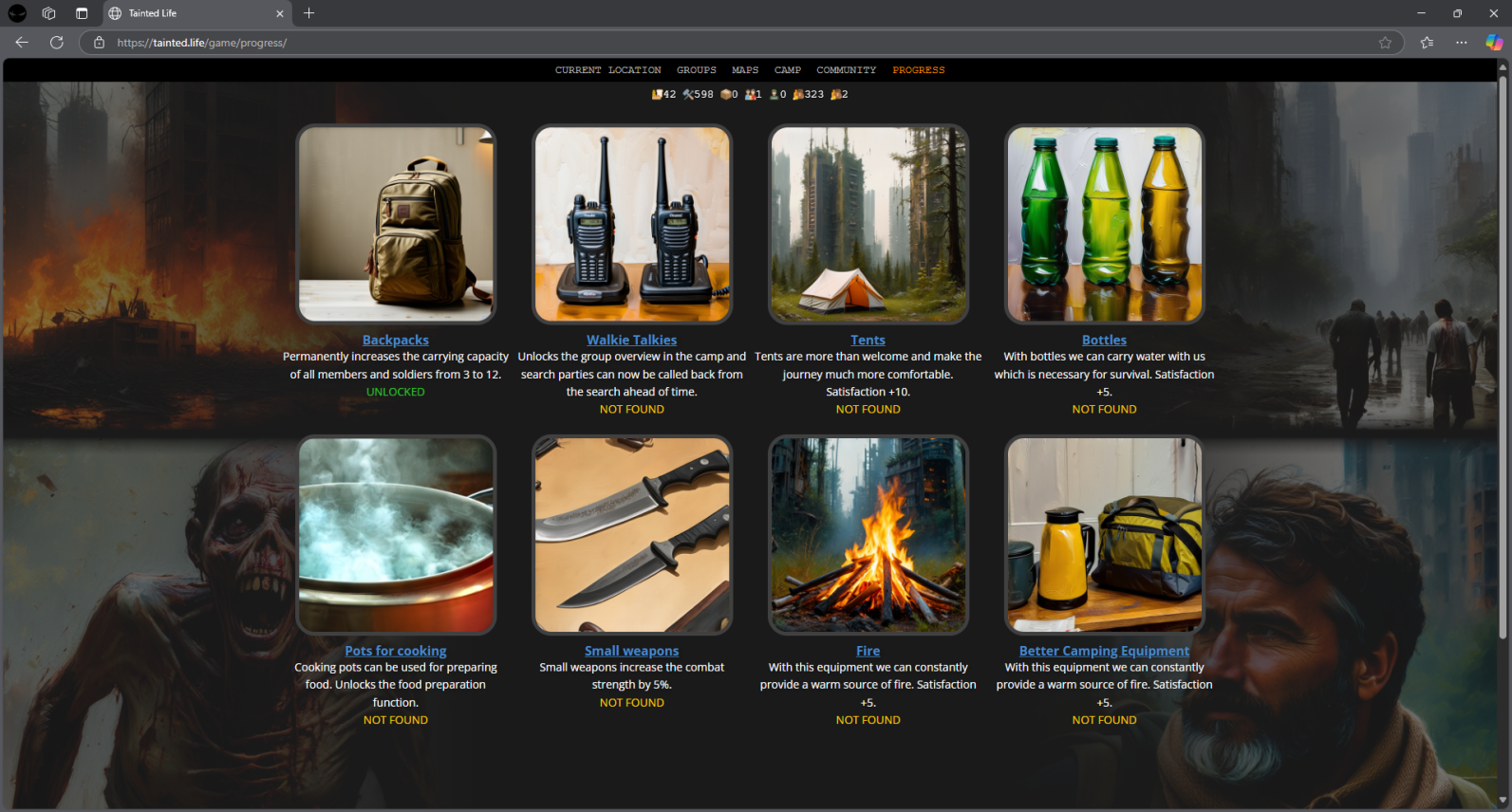Open the Workspaces icon in title bar

pos(49,13)
